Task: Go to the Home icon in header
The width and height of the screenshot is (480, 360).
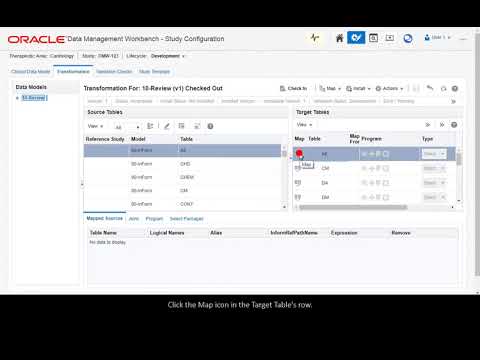Action: coord(339,38)
